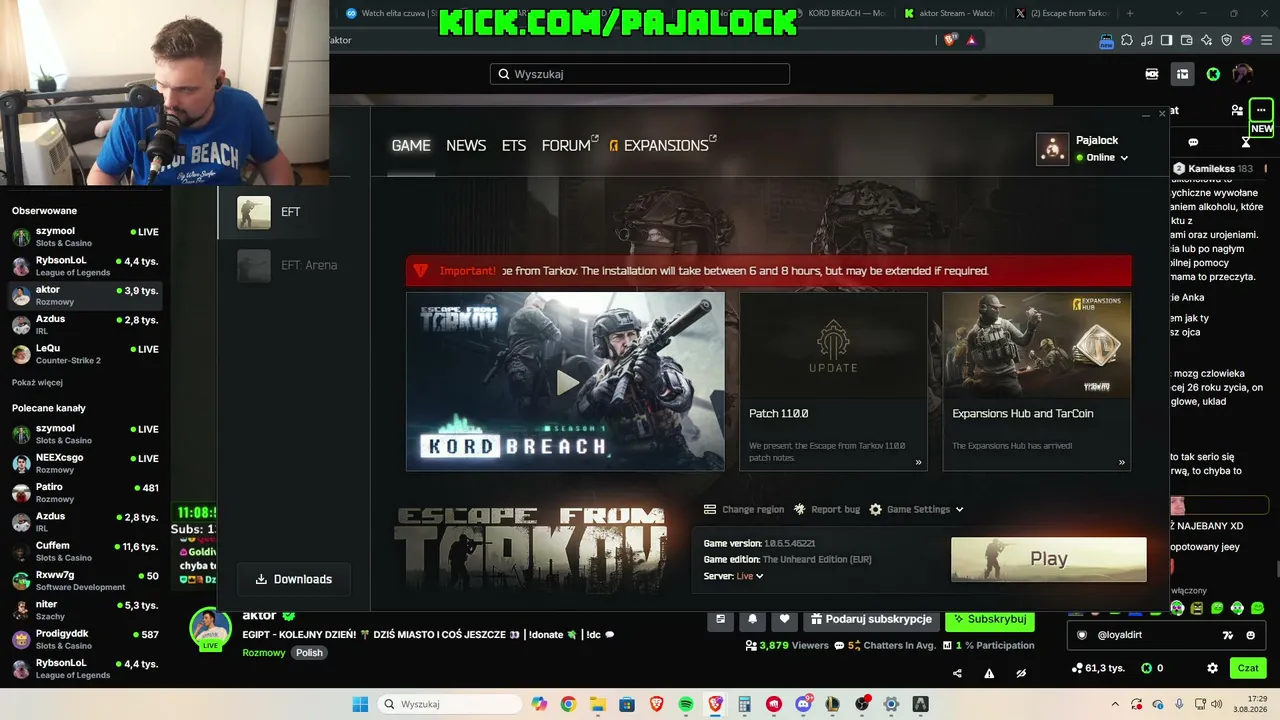
Task: Open the EXPANSIONS tab in launcher
Action: pyautogui.click(x=663, y=145)
